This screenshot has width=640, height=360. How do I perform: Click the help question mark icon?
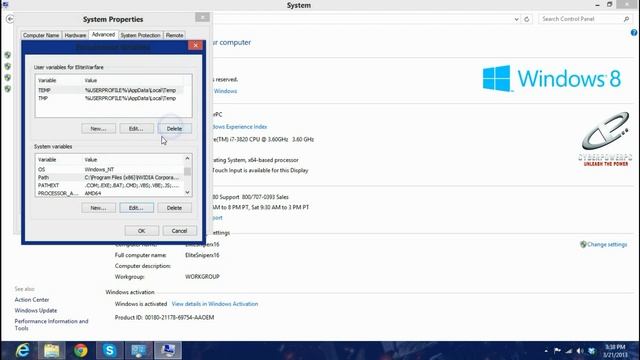634,33
